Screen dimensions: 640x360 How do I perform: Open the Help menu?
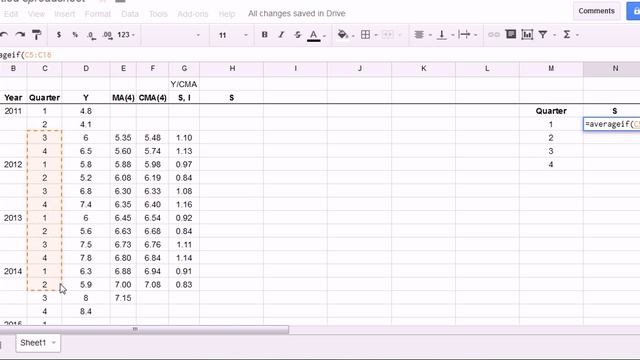click(227, 14)
